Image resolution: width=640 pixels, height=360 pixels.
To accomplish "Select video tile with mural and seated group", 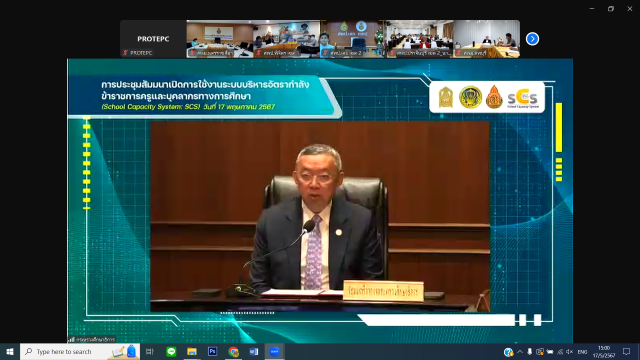I will (287, 39).
